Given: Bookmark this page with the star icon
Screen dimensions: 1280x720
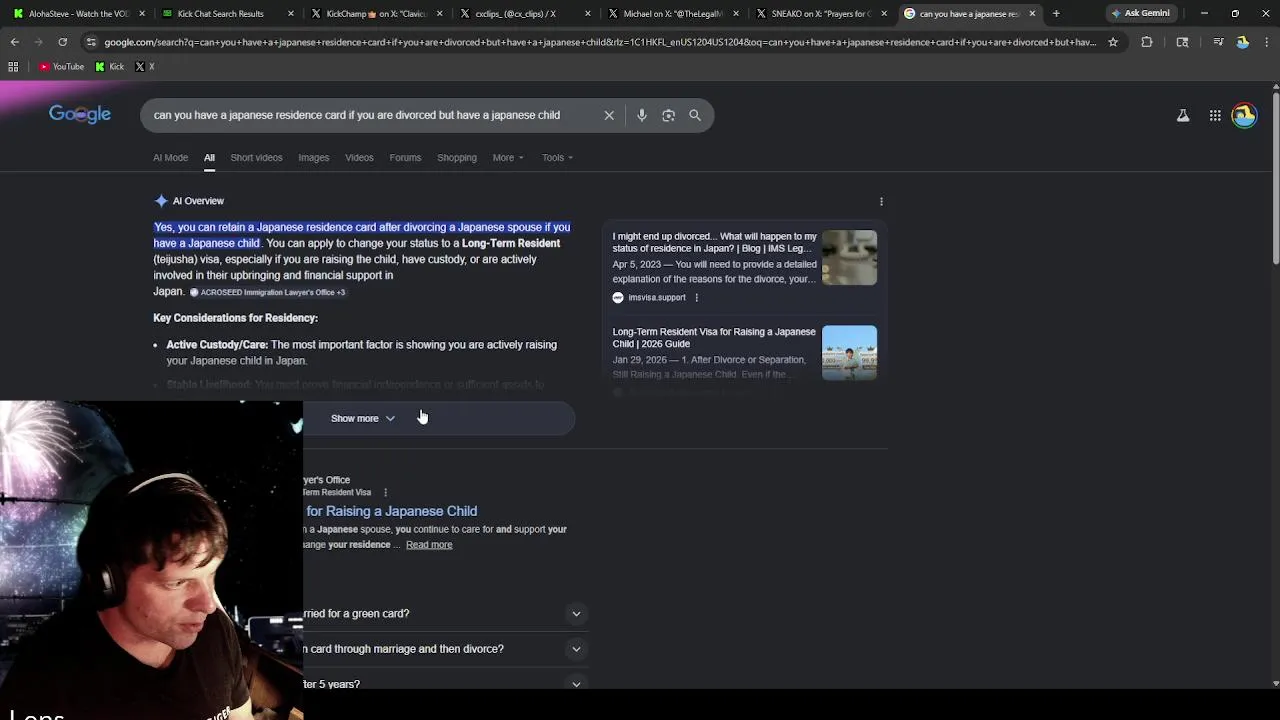Looking at the screenshot, I should click(1113, 42).
